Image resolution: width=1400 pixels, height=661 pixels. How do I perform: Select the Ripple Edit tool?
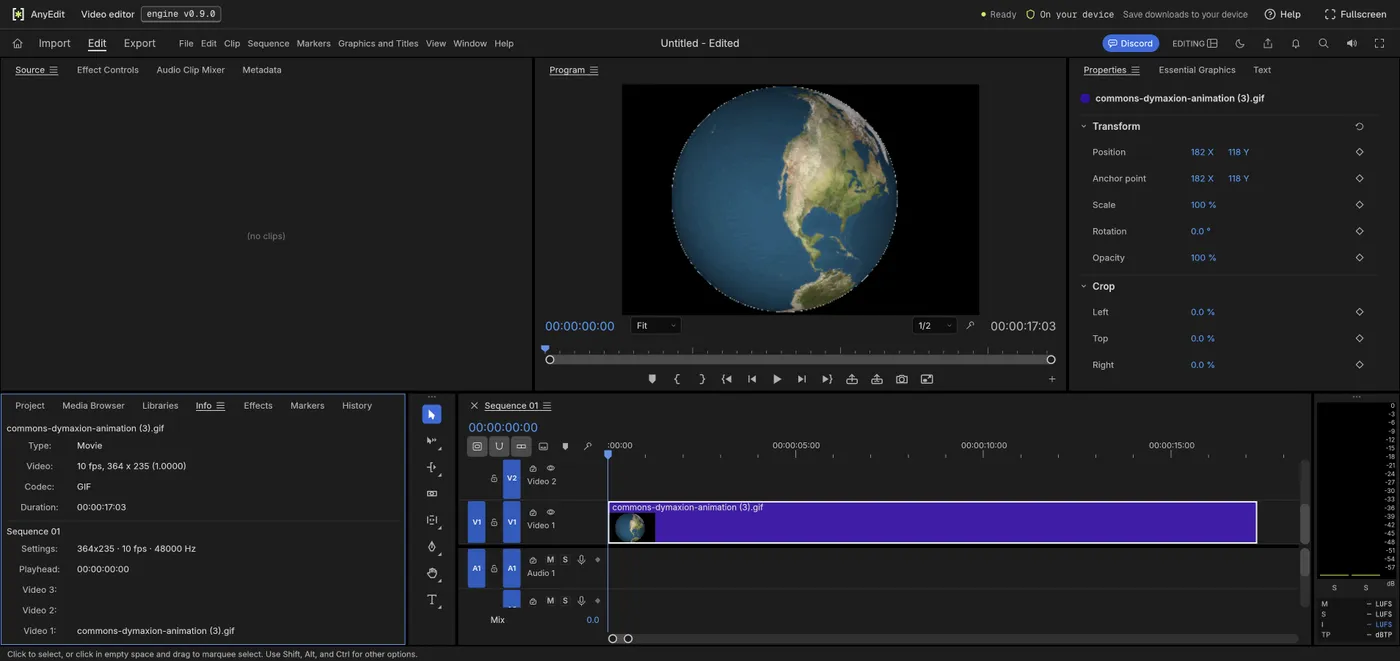(x=432, y=467)
